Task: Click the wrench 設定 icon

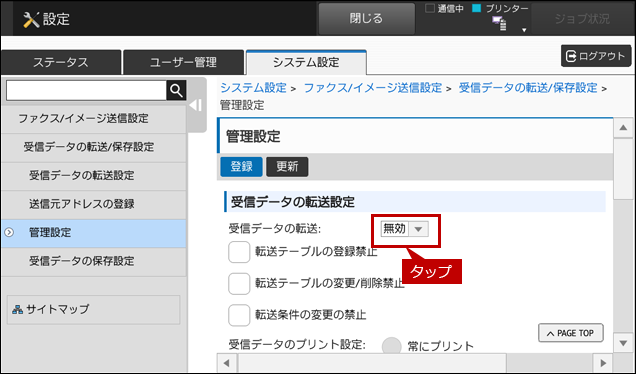Action: click(x=31, y=19)
